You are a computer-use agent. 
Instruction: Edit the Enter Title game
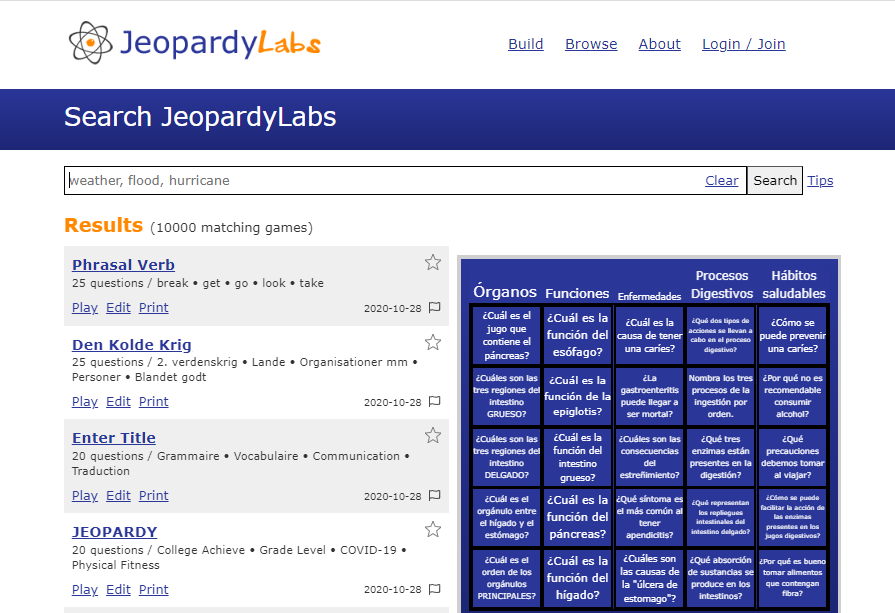pyautogui.click(x=118, y=495)
